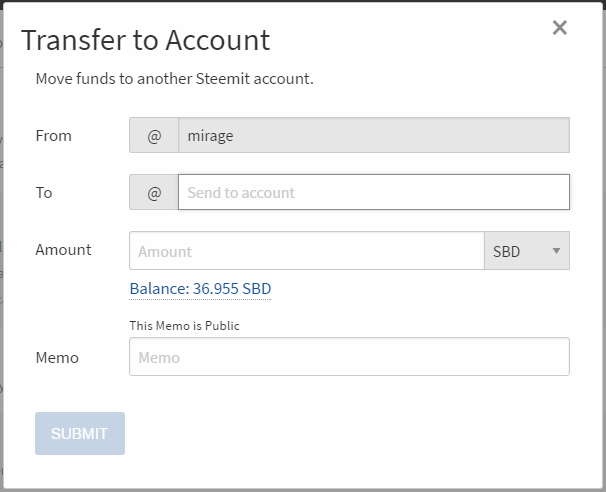The height and width of the screenshot is (492, 606).
Task: Click the @ symbol beside the mirage field
Action: tap(154, 135)
